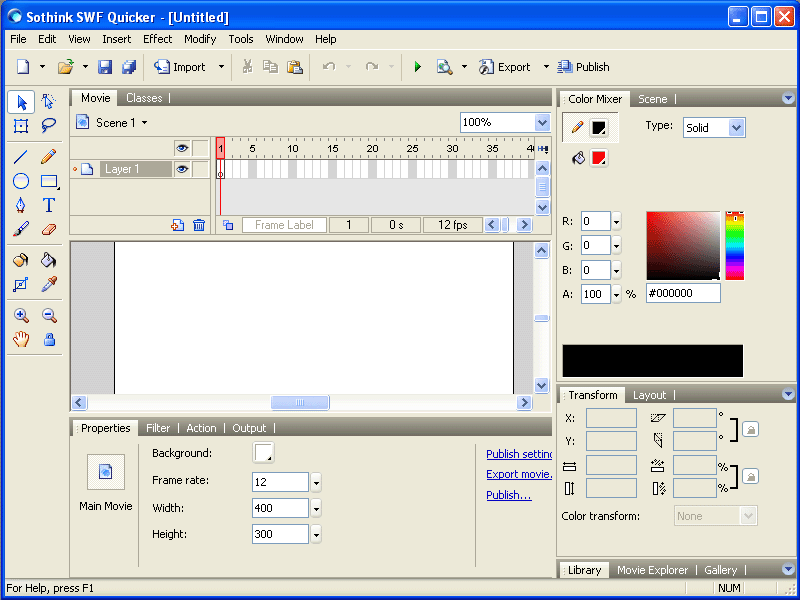Select stroke color pencil mode
The width and height of the screenshot is (800, 600).
pos(578,127)
